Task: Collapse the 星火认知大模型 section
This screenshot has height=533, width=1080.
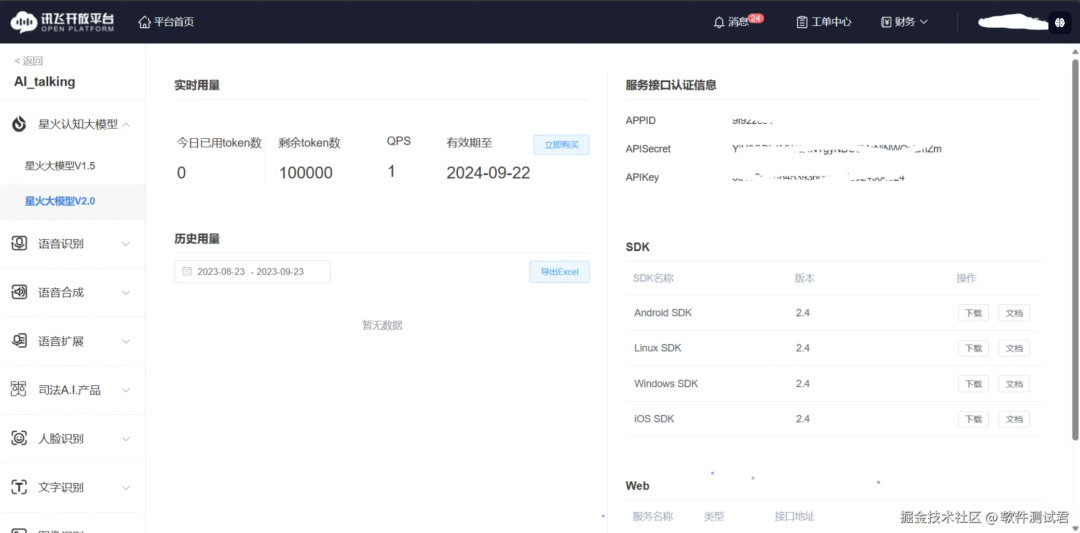Action: tap(126, 124)
